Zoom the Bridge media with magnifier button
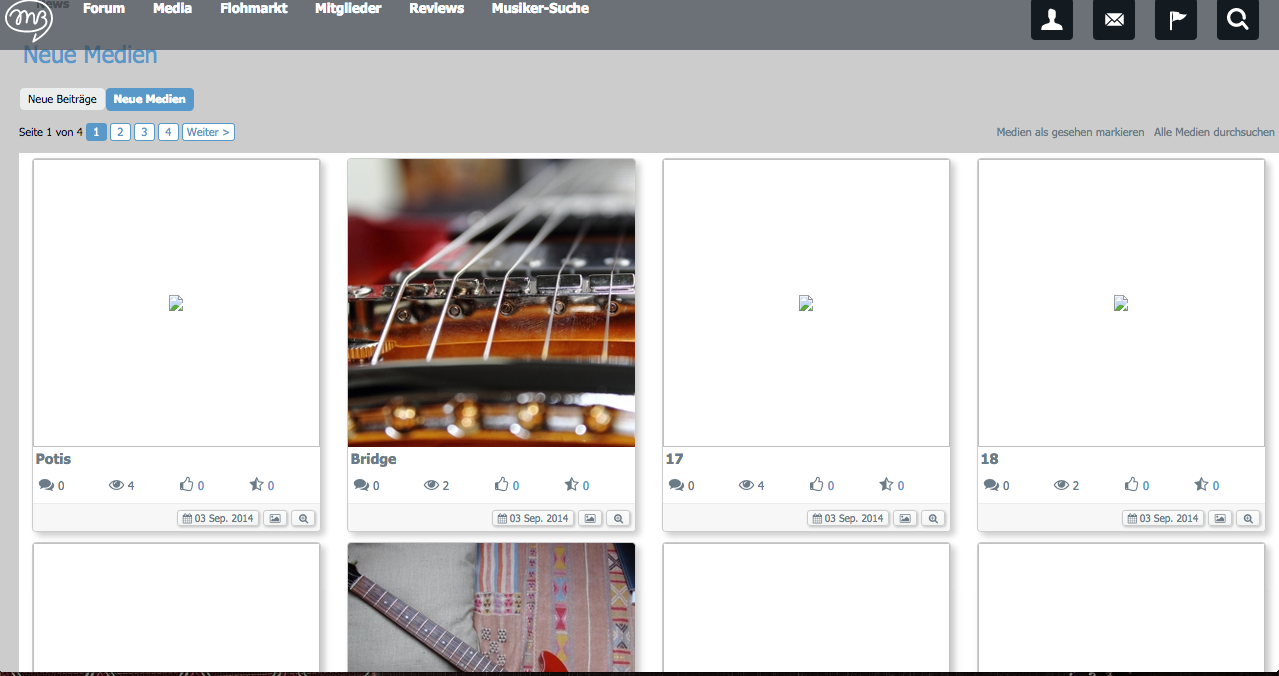Viewport: 1279px width, 676px height. click(619, 518)
